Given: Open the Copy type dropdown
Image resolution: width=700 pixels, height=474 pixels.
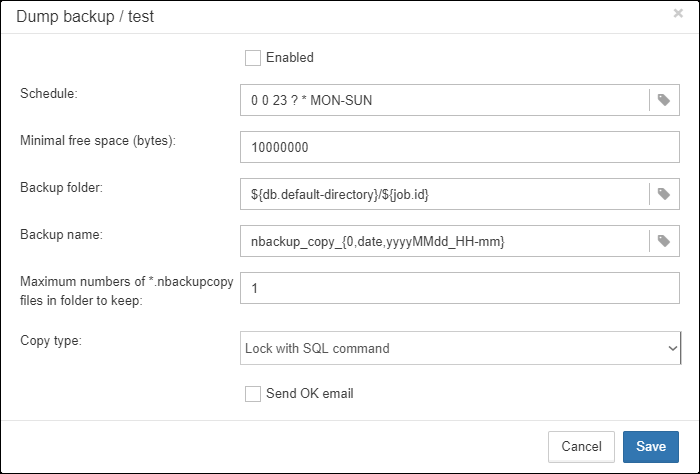Looking at the screenshot, I should coord(460,348).
